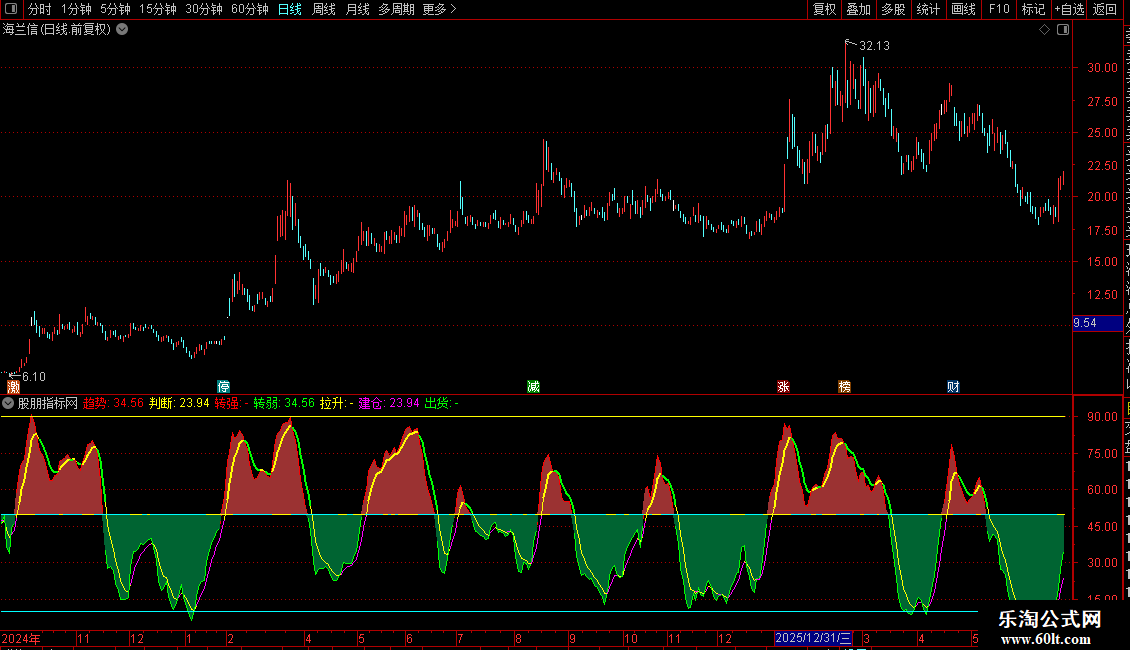
Task: Select the 月线 monthly period tab
Action: [x=357, y=9]
